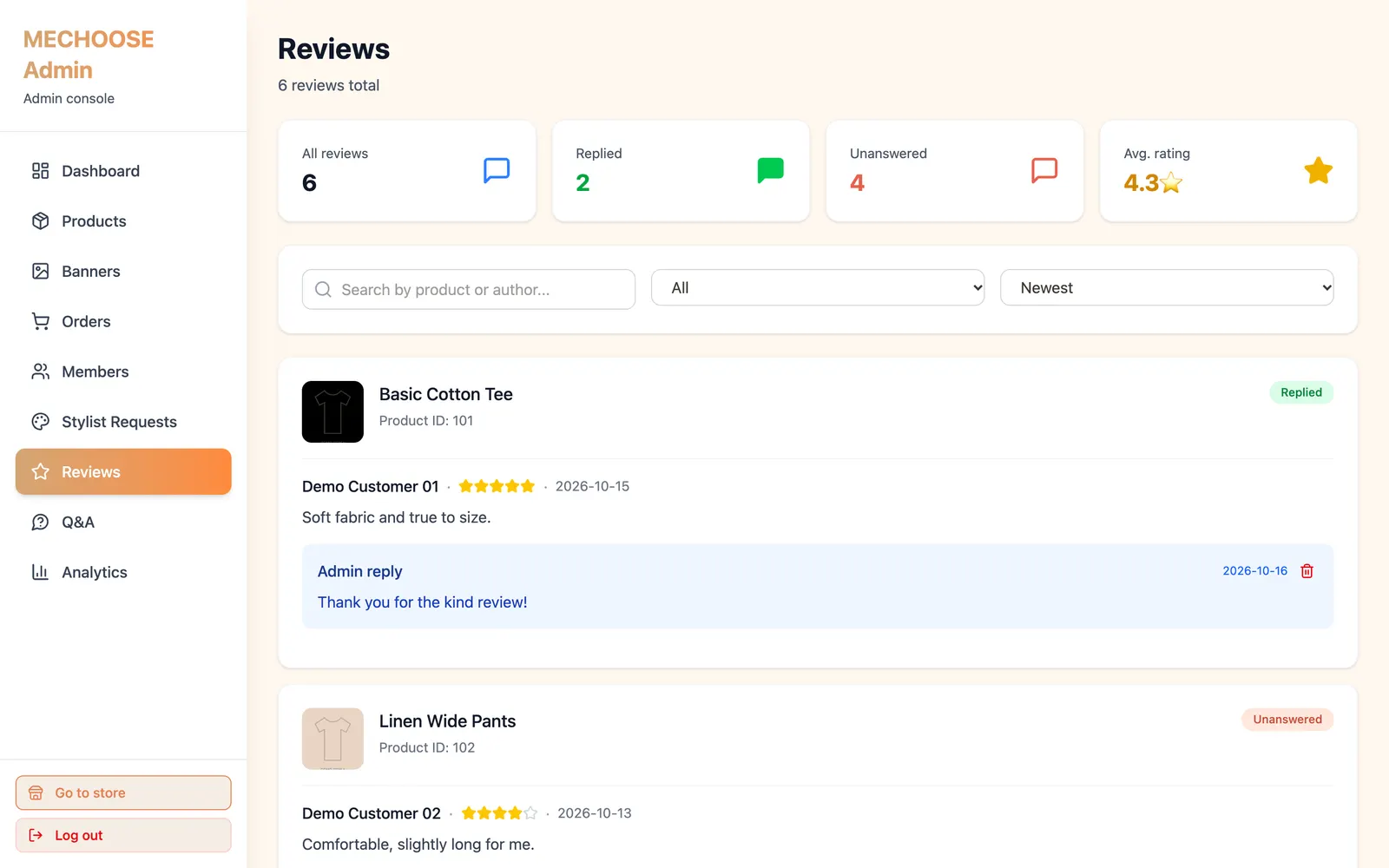Viewport: 1389px width, 868px height.
Task: Open the Products menu item
Action: [123, 221]
